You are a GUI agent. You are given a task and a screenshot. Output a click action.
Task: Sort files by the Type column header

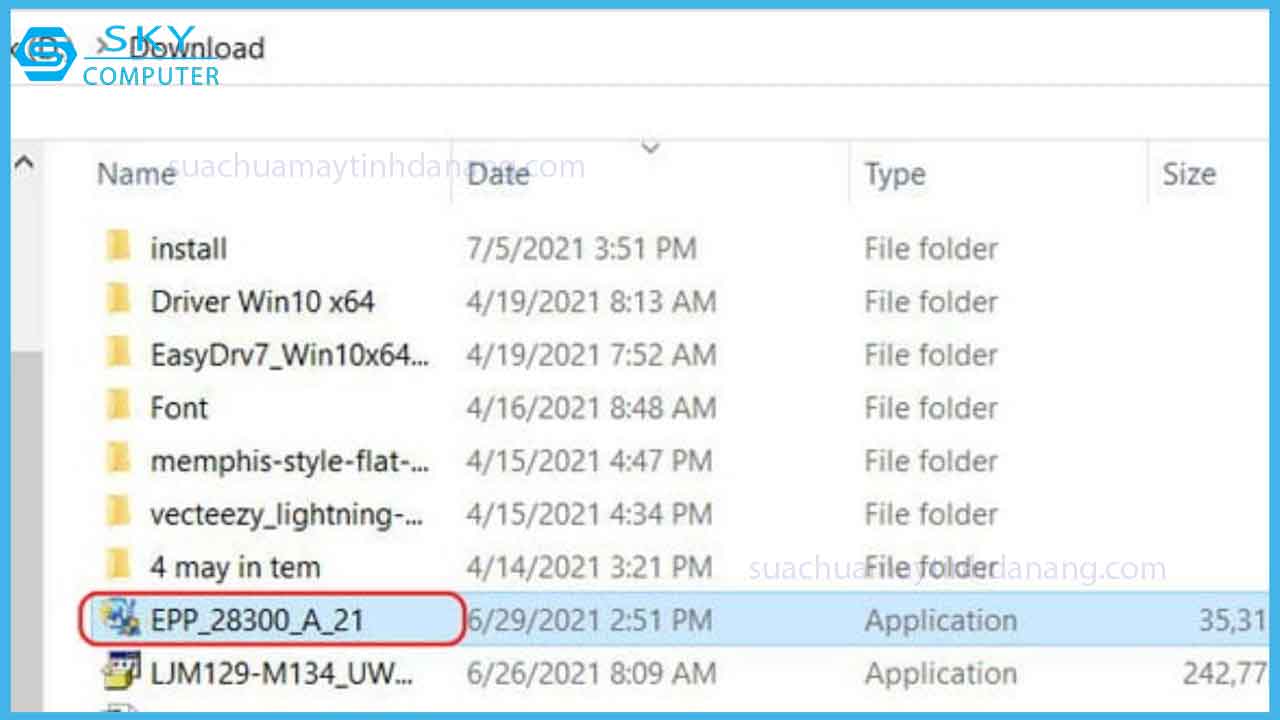point(893,173)
